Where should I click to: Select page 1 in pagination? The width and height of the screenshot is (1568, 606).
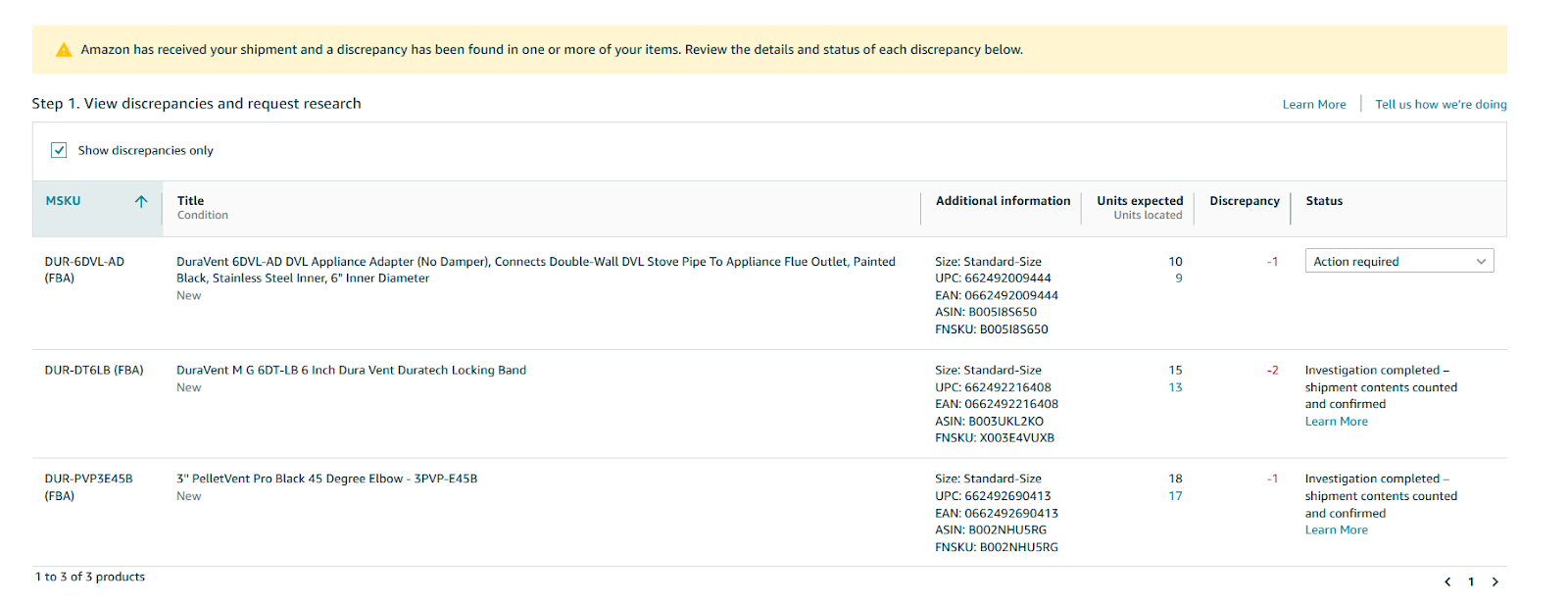point(1470,581)
